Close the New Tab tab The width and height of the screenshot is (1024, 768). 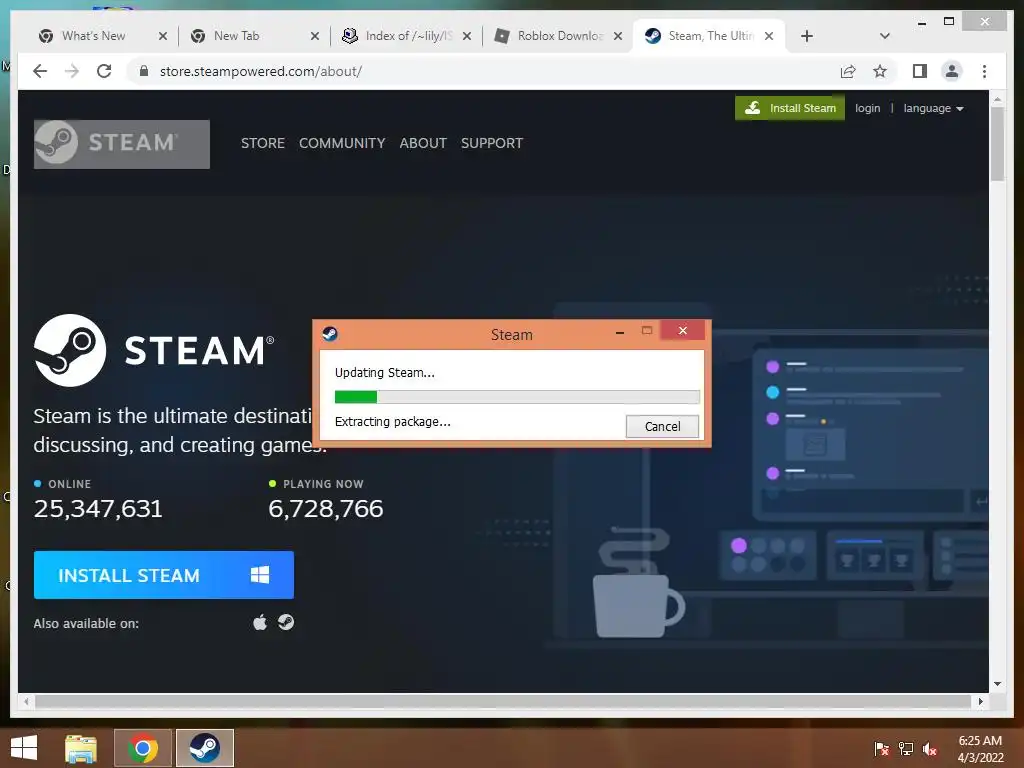[x=315, y=36]
